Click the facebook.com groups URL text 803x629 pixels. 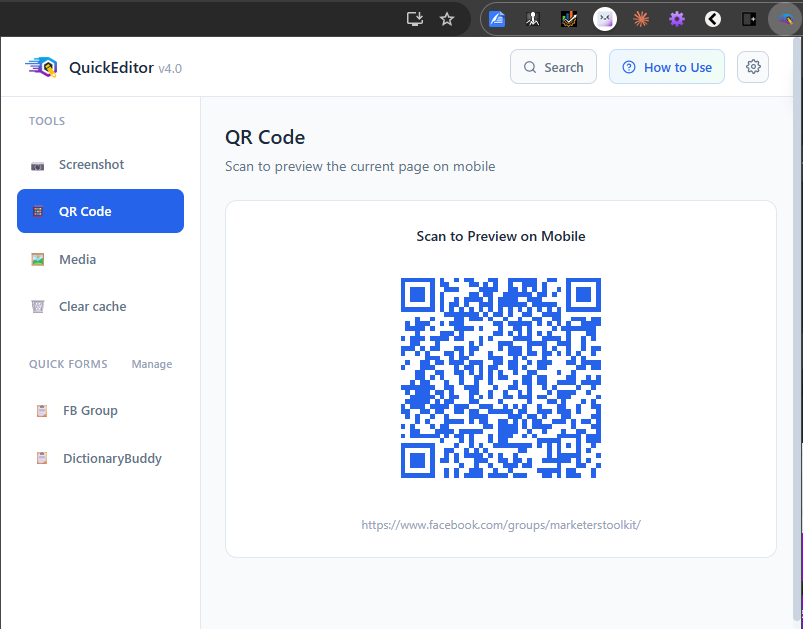pos(501,525)
